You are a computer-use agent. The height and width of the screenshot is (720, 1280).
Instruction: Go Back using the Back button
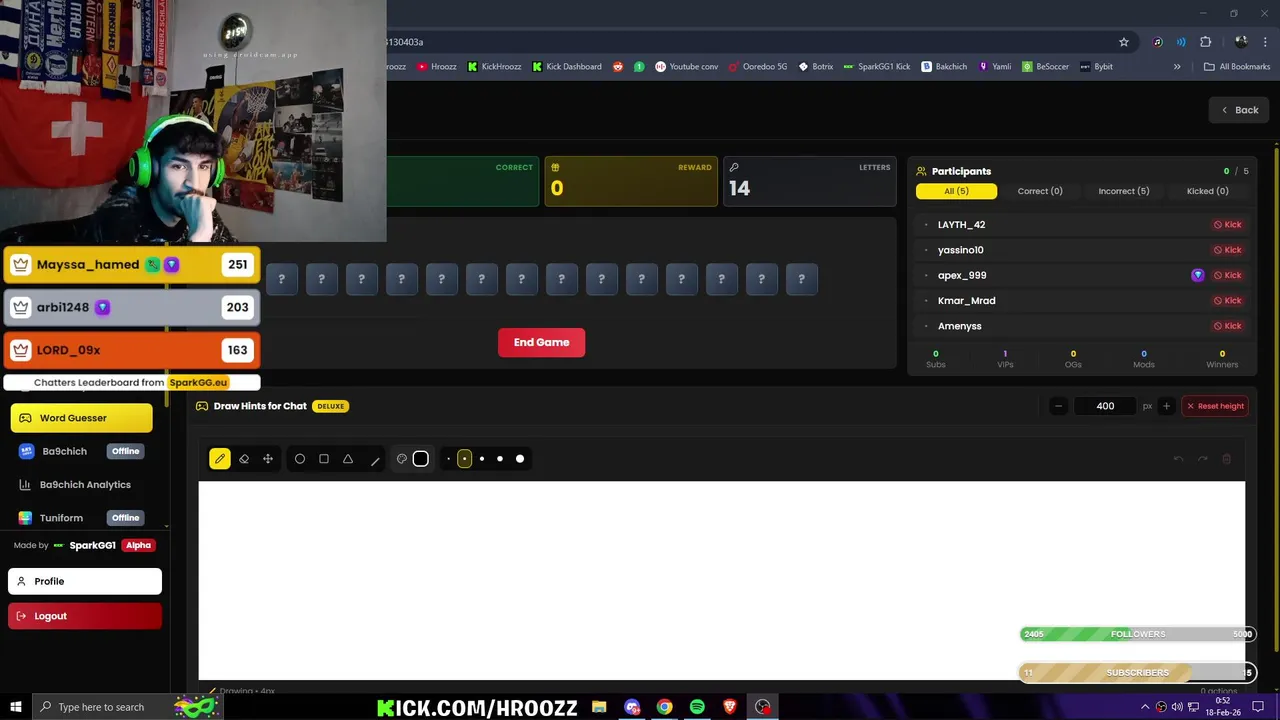pos(1239,110)
